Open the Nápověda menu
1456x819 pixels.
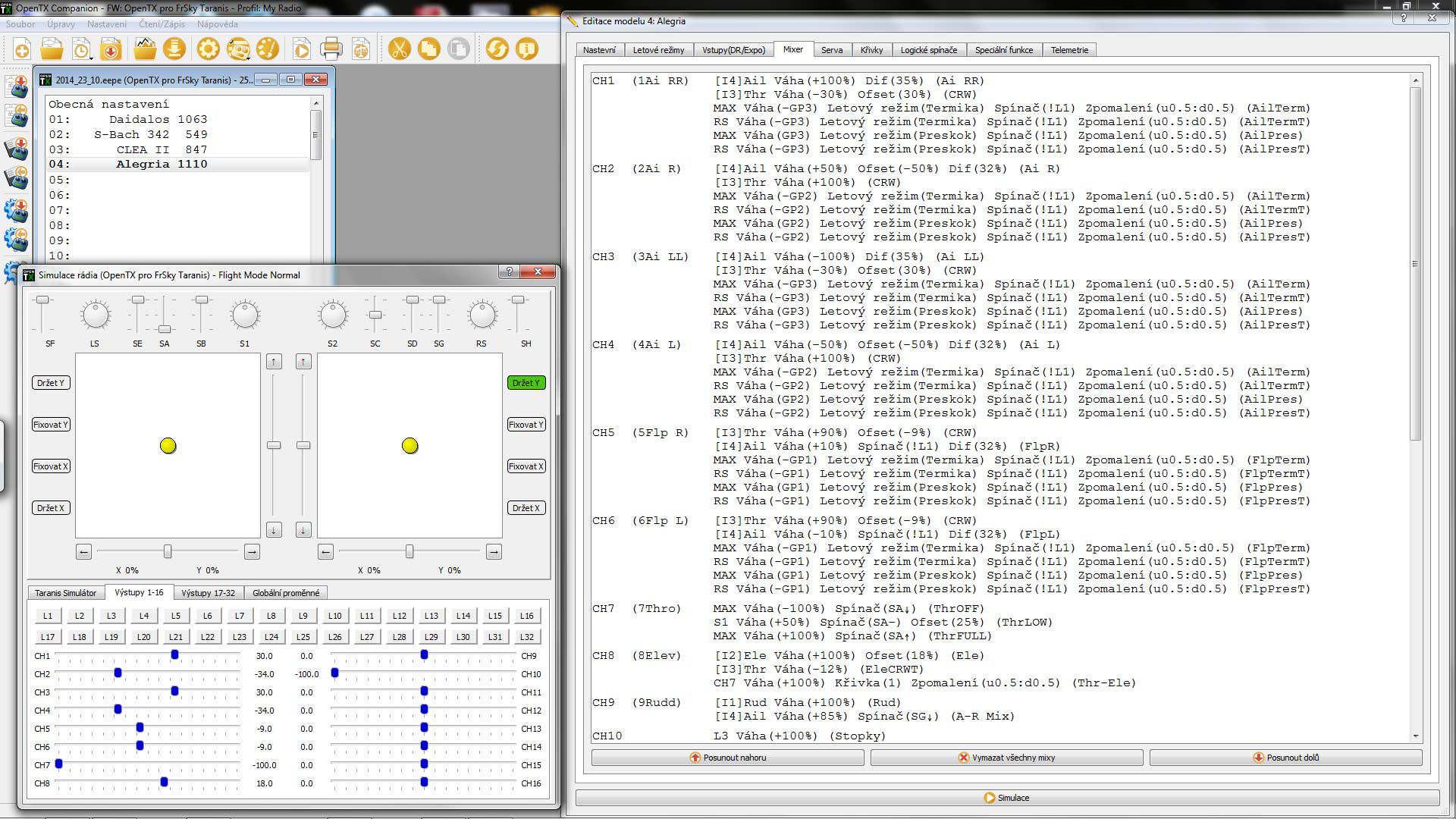pos(217,24)
